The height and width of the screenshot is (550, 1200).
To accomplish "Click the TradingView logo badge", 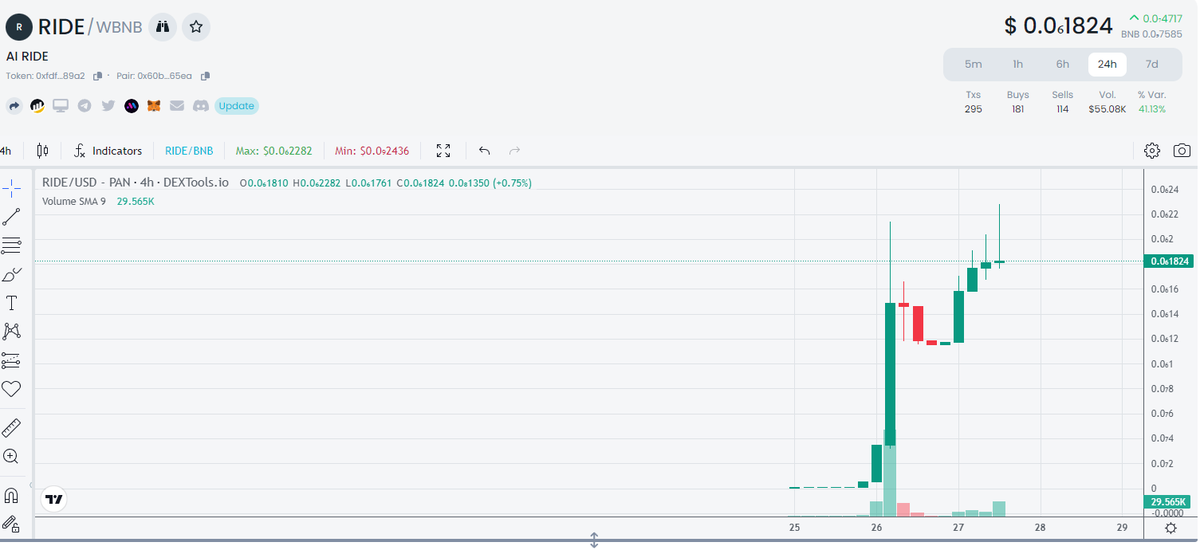I will click(54, 499).
